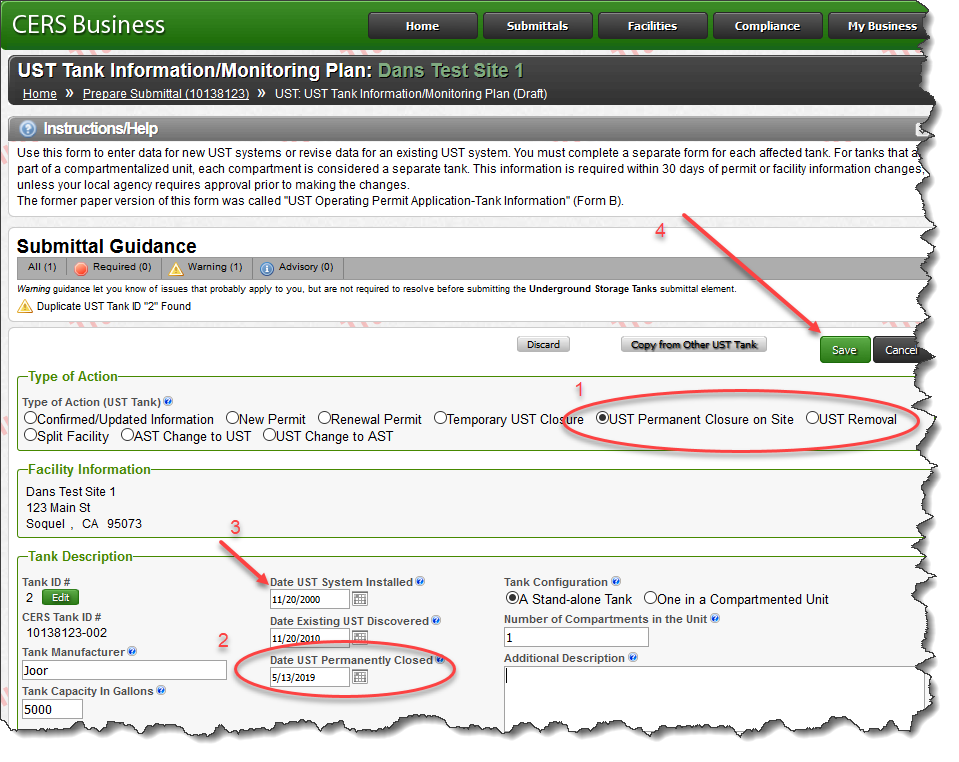Choose One in a Compartmented Unit
This screenshot has width=959, height=762.
(x=651, y=599)
